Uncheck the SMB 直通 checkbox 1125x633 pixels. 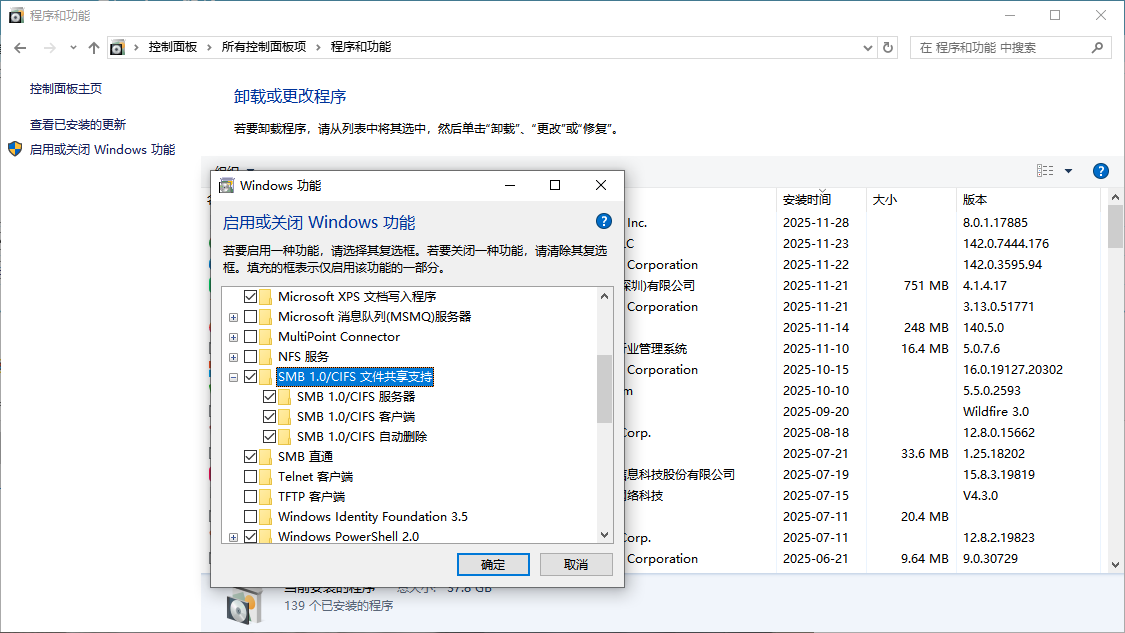(250, 456)
